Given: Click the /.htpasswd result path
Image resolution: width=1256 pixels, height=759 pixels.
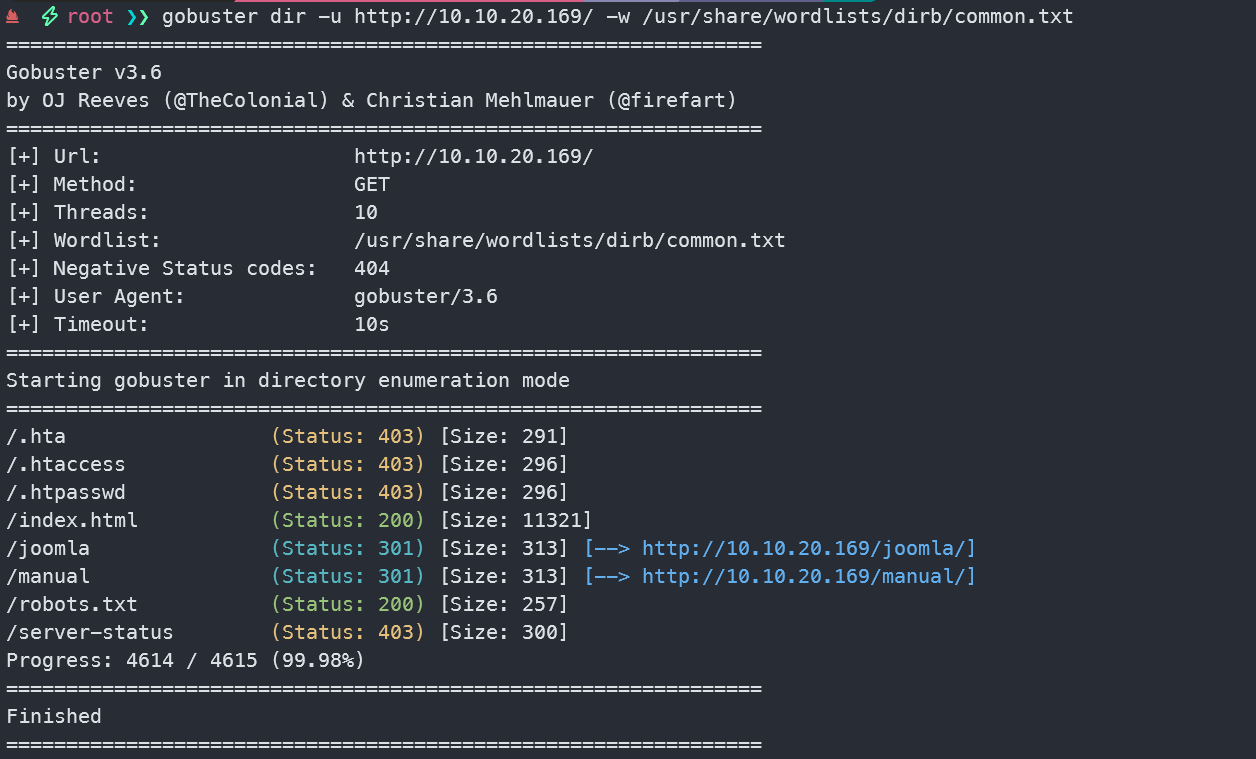Looking at the screenshot, I should (66, 492).
